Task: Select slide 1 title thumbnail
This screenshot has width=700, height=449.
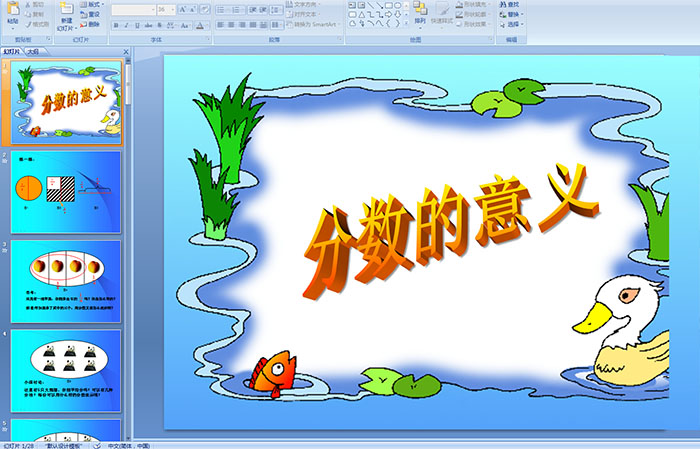Action: [66, 103]
